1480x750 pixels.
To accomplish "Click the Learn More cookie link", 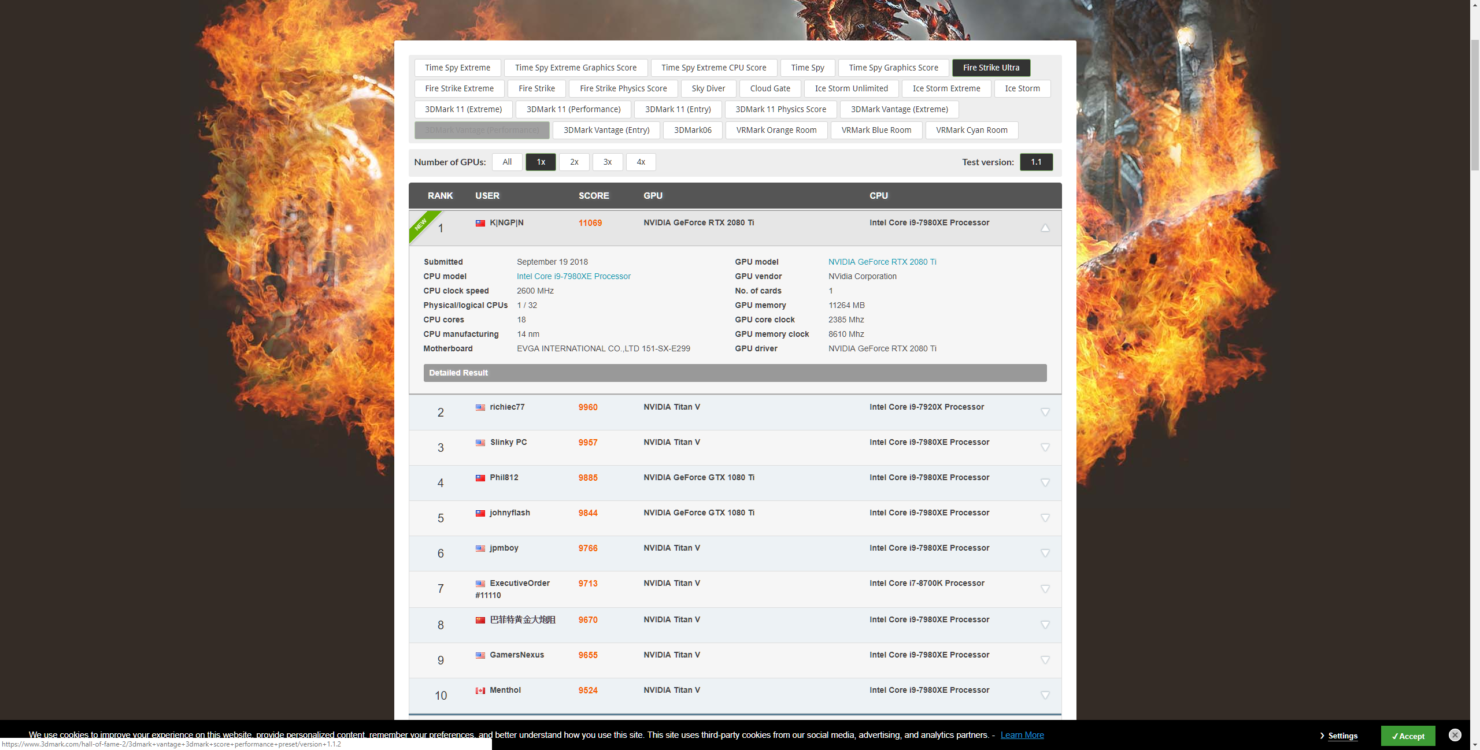I will point(1022,735).
